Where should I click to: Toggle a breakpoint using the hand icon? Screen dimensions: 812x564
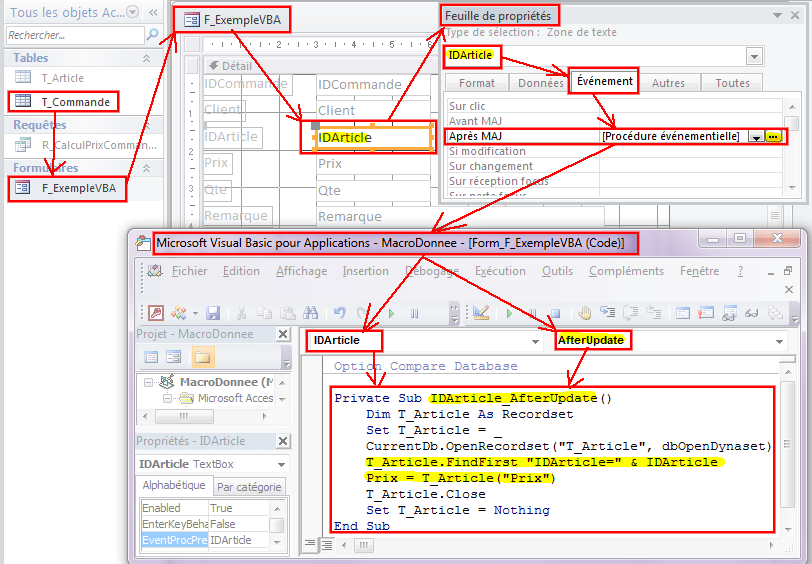[x=585, y=313]
